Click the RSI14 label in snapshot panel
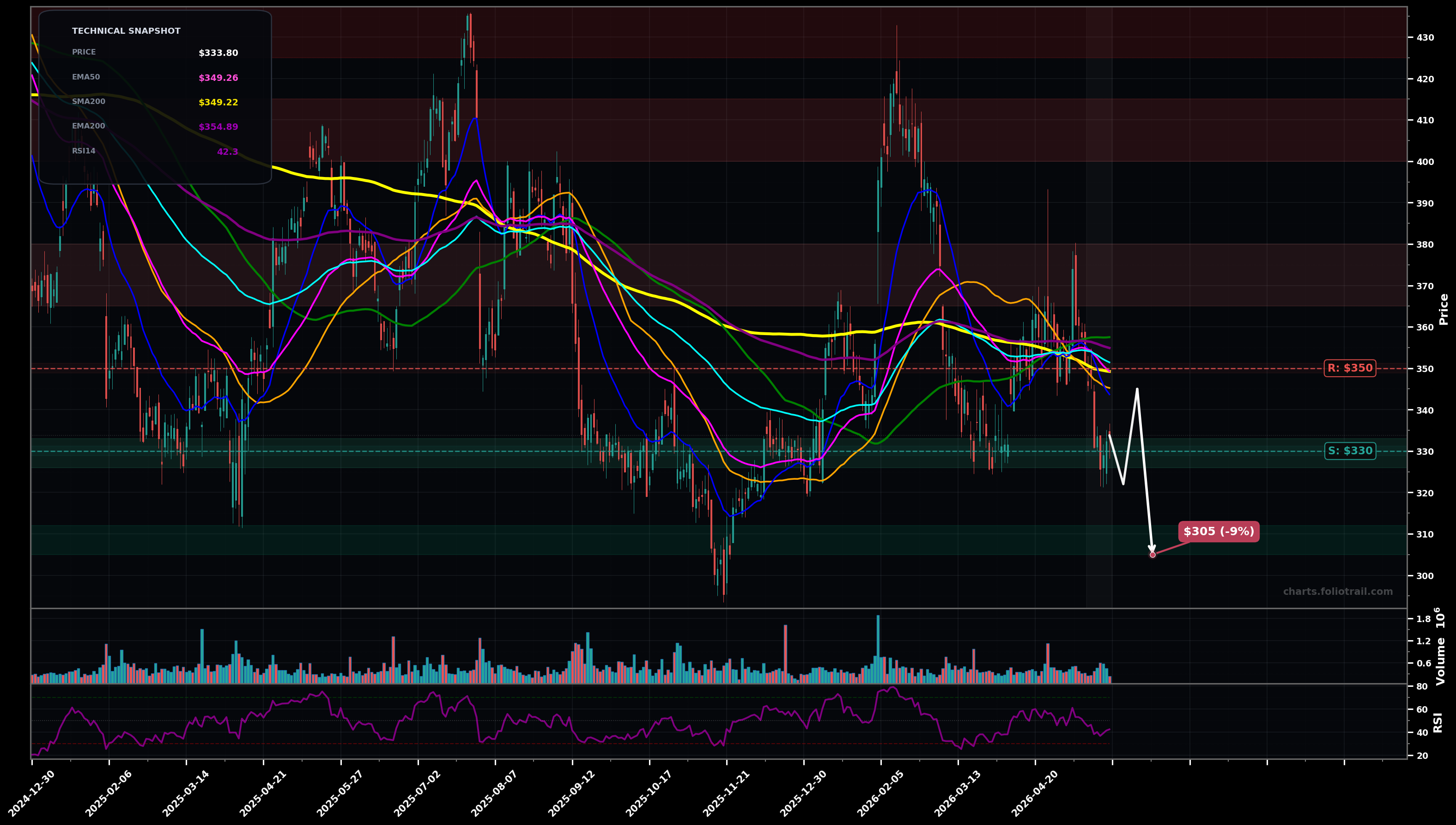The width and height of the screenshot is (1456, 825). (x=84, y=151)
